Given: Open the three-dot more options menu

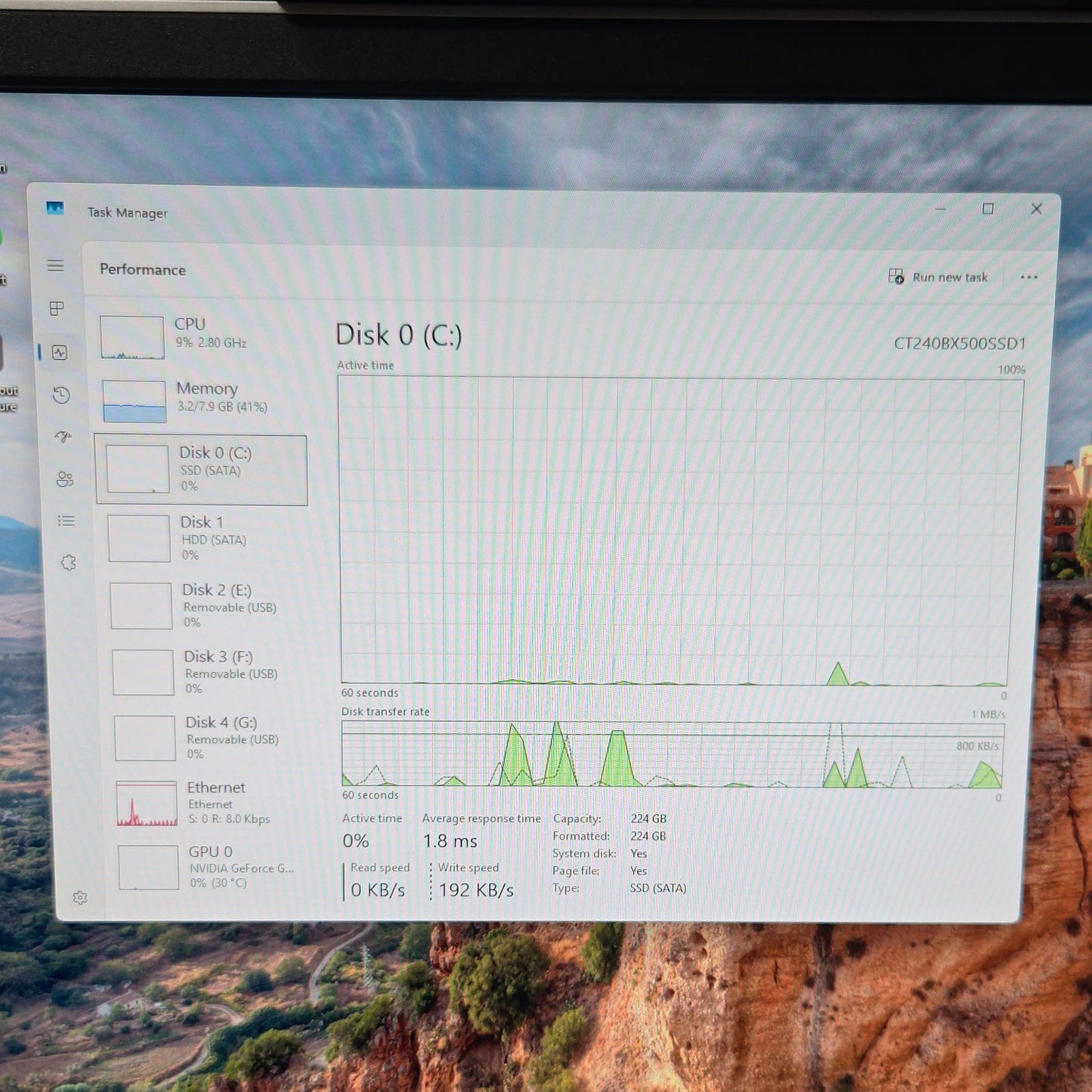Looking at the screenshot, I should pyautogui.click(x=1029, y=277).
